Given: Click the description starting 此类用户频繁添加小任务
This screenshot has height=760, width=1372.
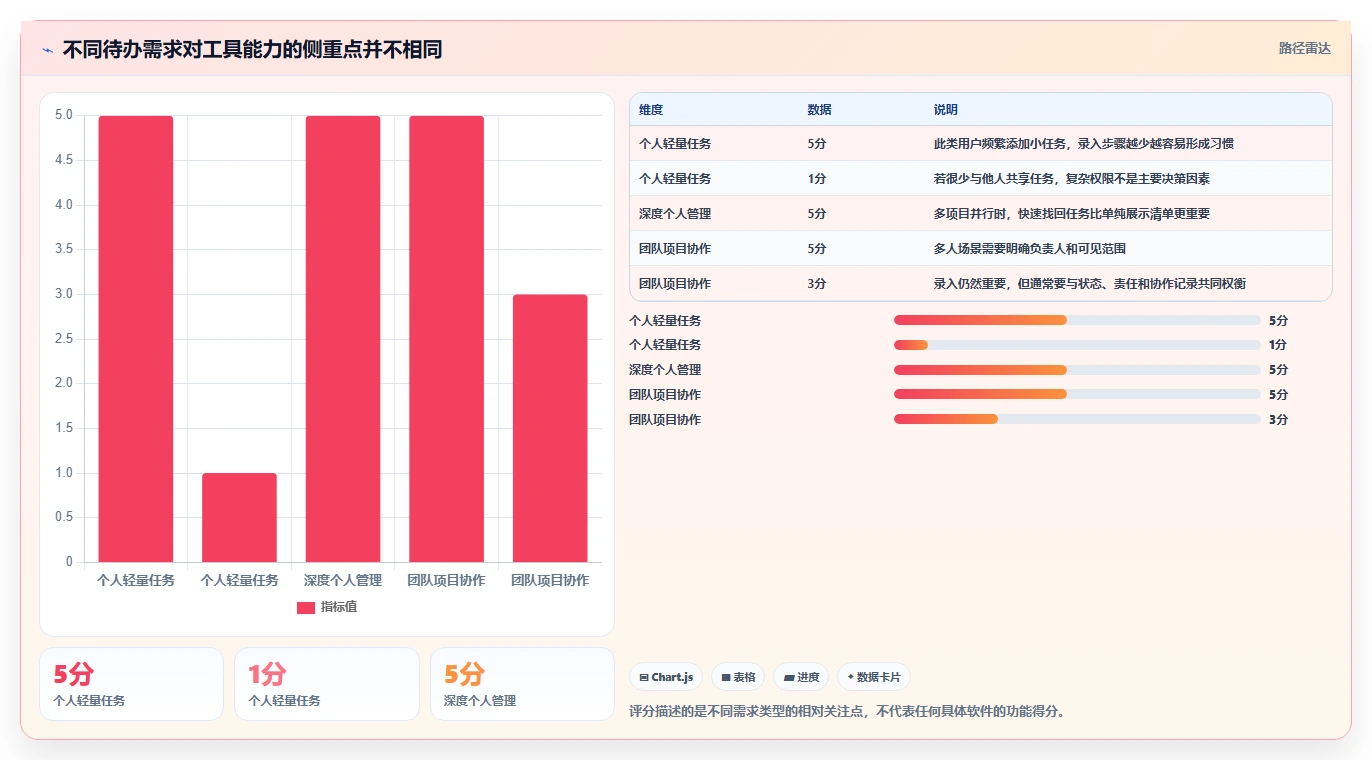Looking at the screenshot, I should click(1083, 144).
